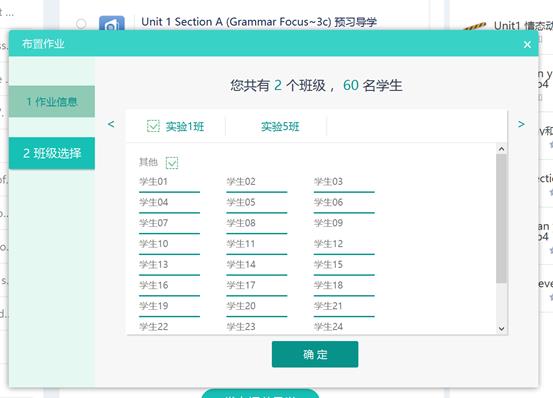Select student 学生18

coord(328,285)
